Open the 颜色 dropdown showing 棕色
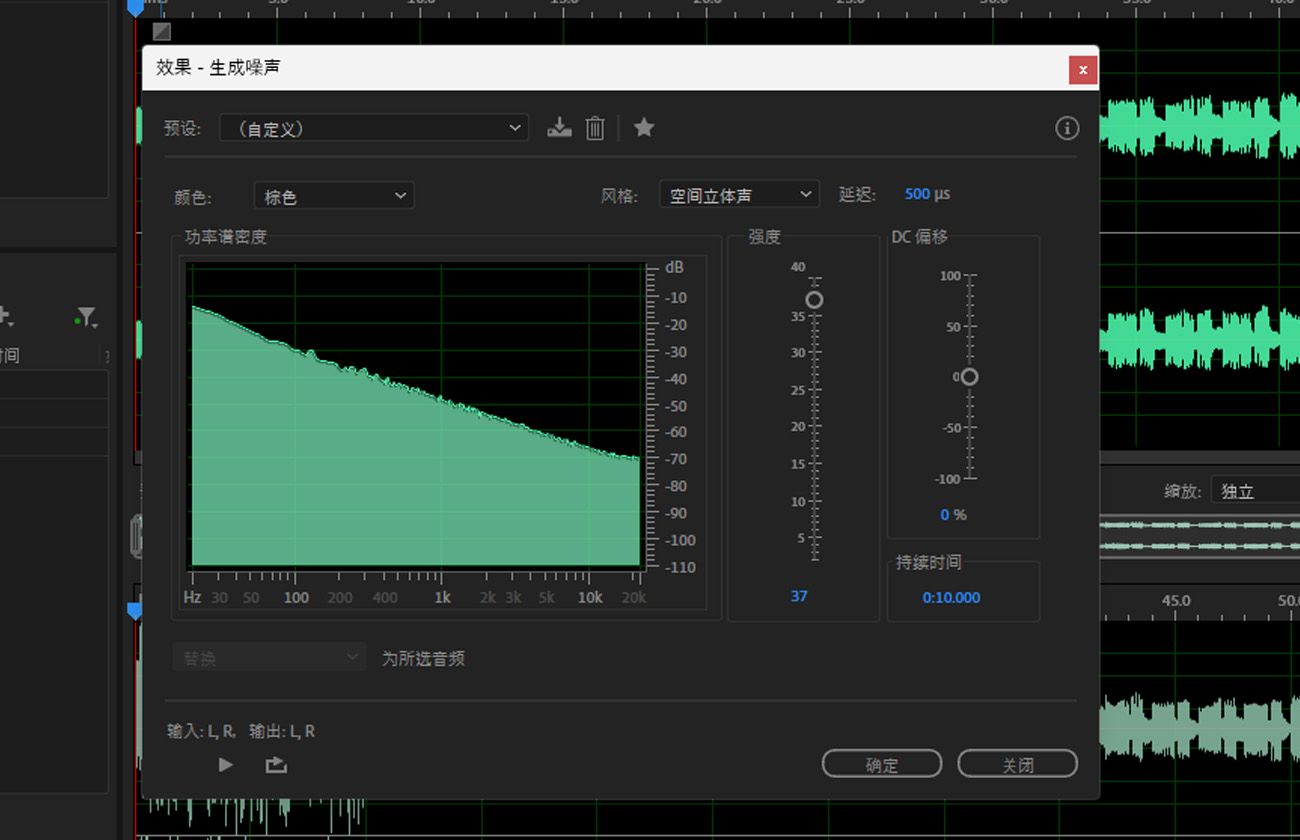The image size is (1300, 840). [x=333, y=195]
